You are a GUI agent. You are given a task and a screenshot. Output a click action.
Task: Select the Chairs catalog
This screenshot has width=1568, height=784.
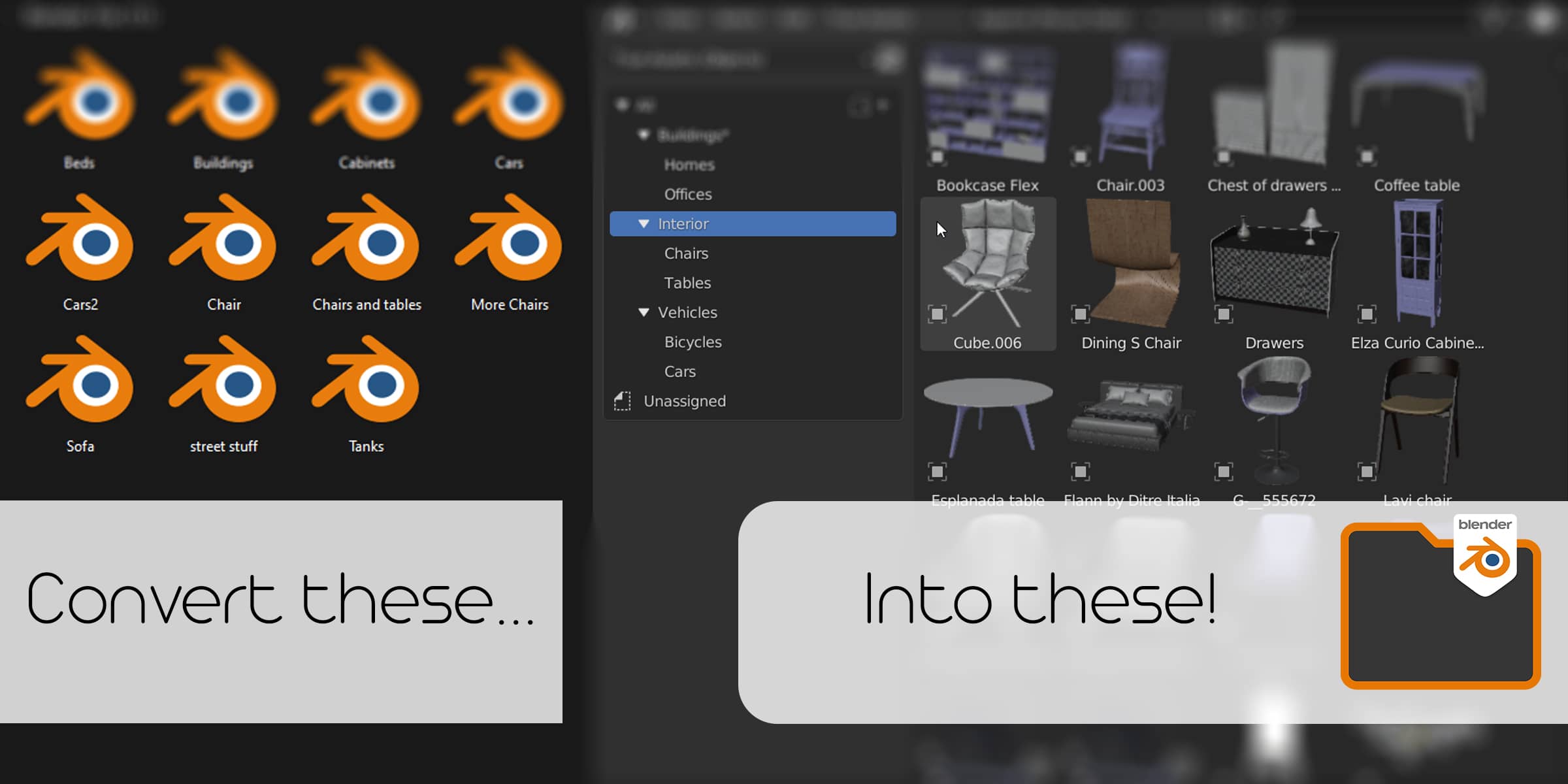[686, 253]
